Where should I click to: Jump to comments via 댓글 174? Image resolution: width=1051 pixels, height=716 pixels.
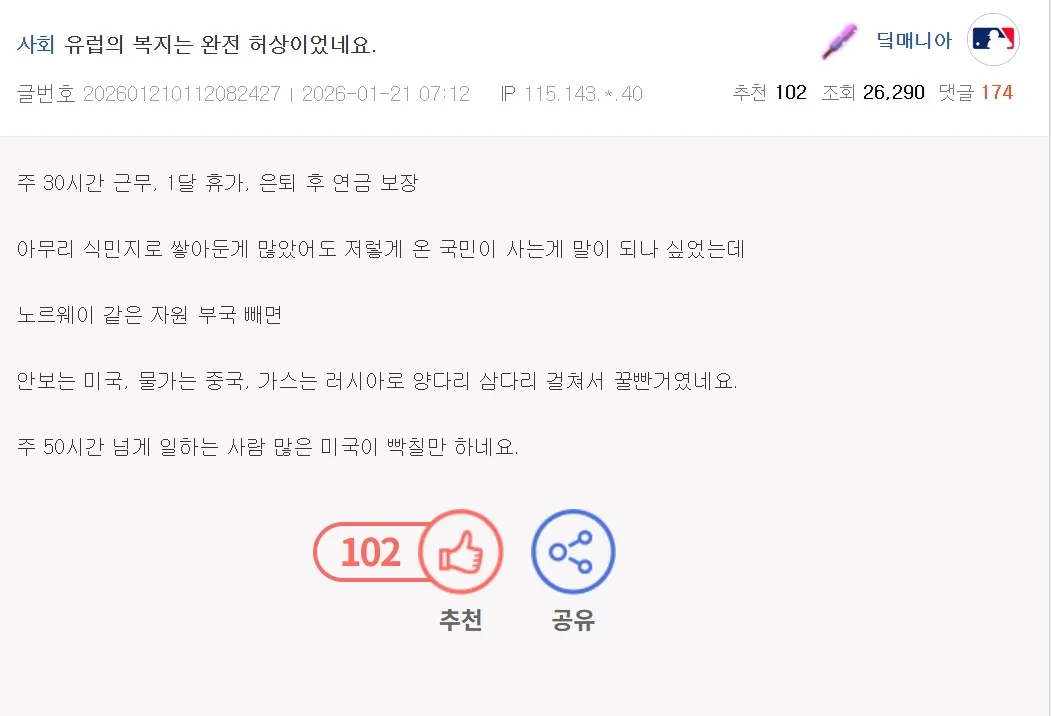pos(975,93)
